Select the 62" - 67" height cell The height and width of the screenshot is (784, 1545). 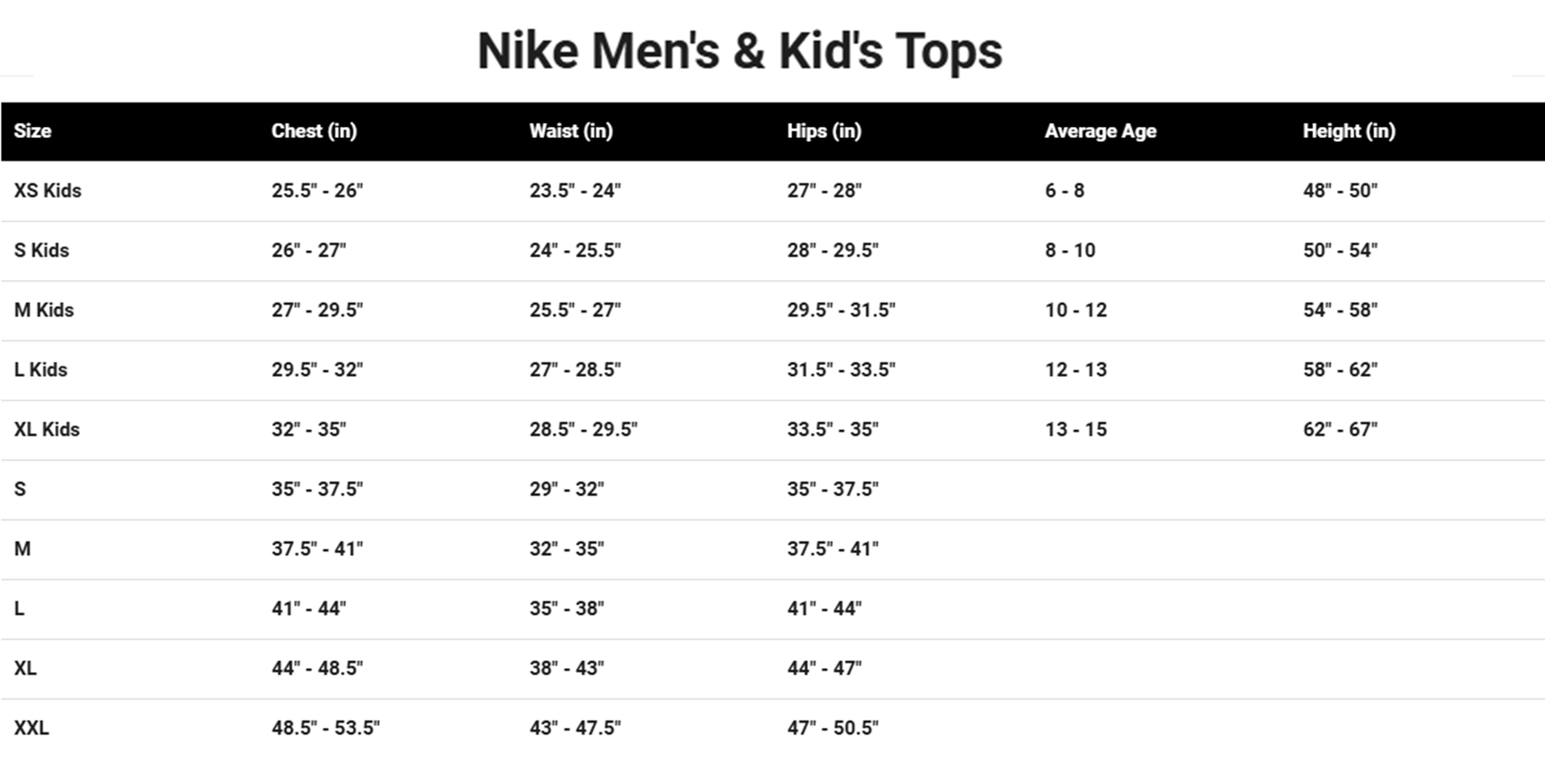[x=1339, y=429]
